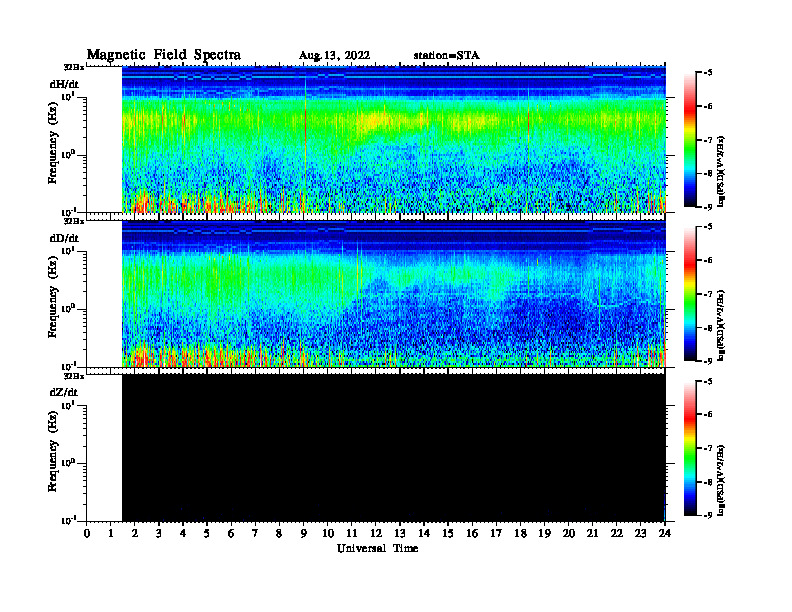
Task: Click the color scale bar beside dD/dt panel
Action: (x=689, y=294)
